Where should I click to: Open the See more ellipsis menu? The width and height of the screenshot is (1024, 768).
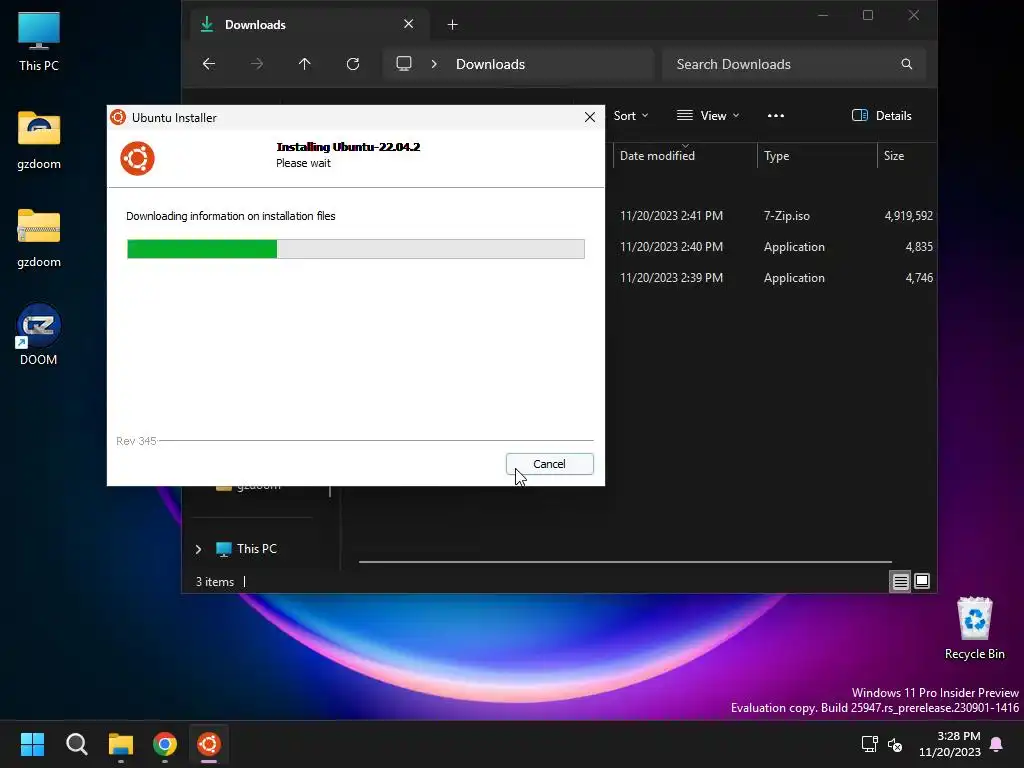tap(776, 116)
